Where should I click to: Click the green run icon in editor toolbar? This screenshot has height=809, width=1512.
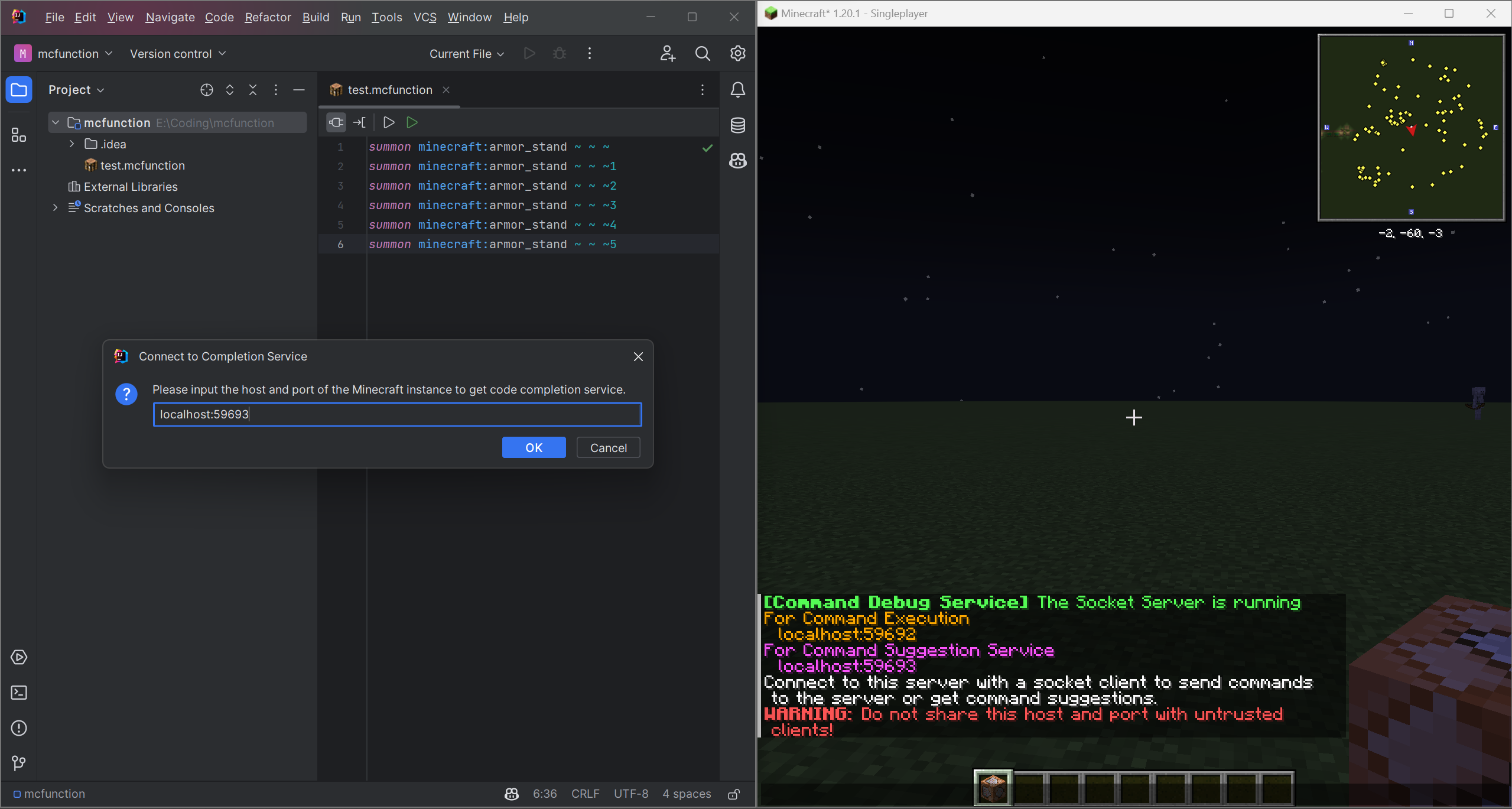412,122
